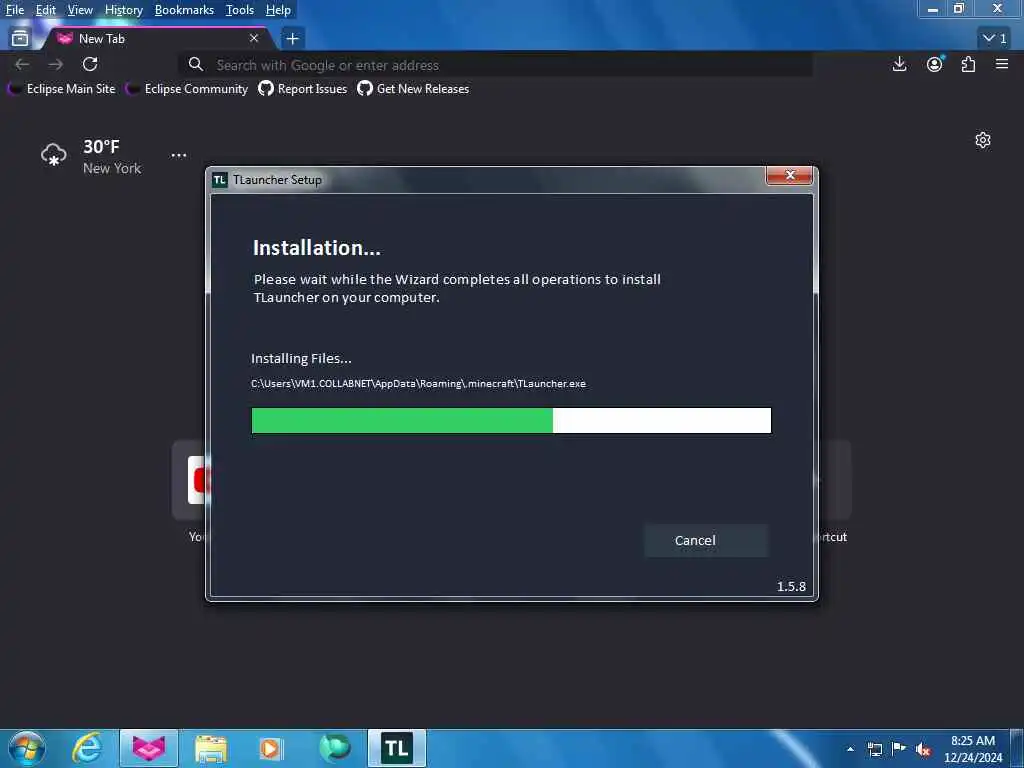This screenshot has height=768, width=1024.
Task: Open Report Issues bookmark
Action: [303, 89]
